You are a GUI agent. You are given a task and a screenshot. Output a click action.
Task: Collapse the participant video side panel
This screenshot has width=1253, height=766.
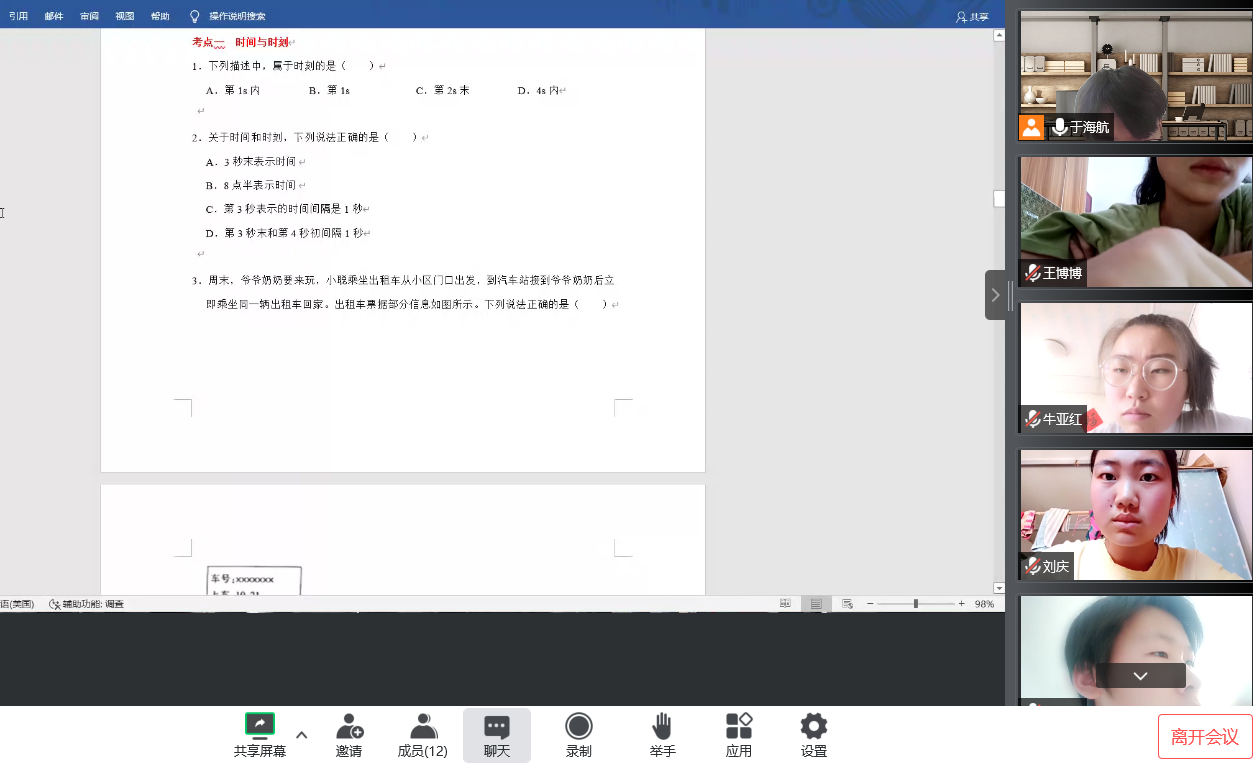coord(995,295)
